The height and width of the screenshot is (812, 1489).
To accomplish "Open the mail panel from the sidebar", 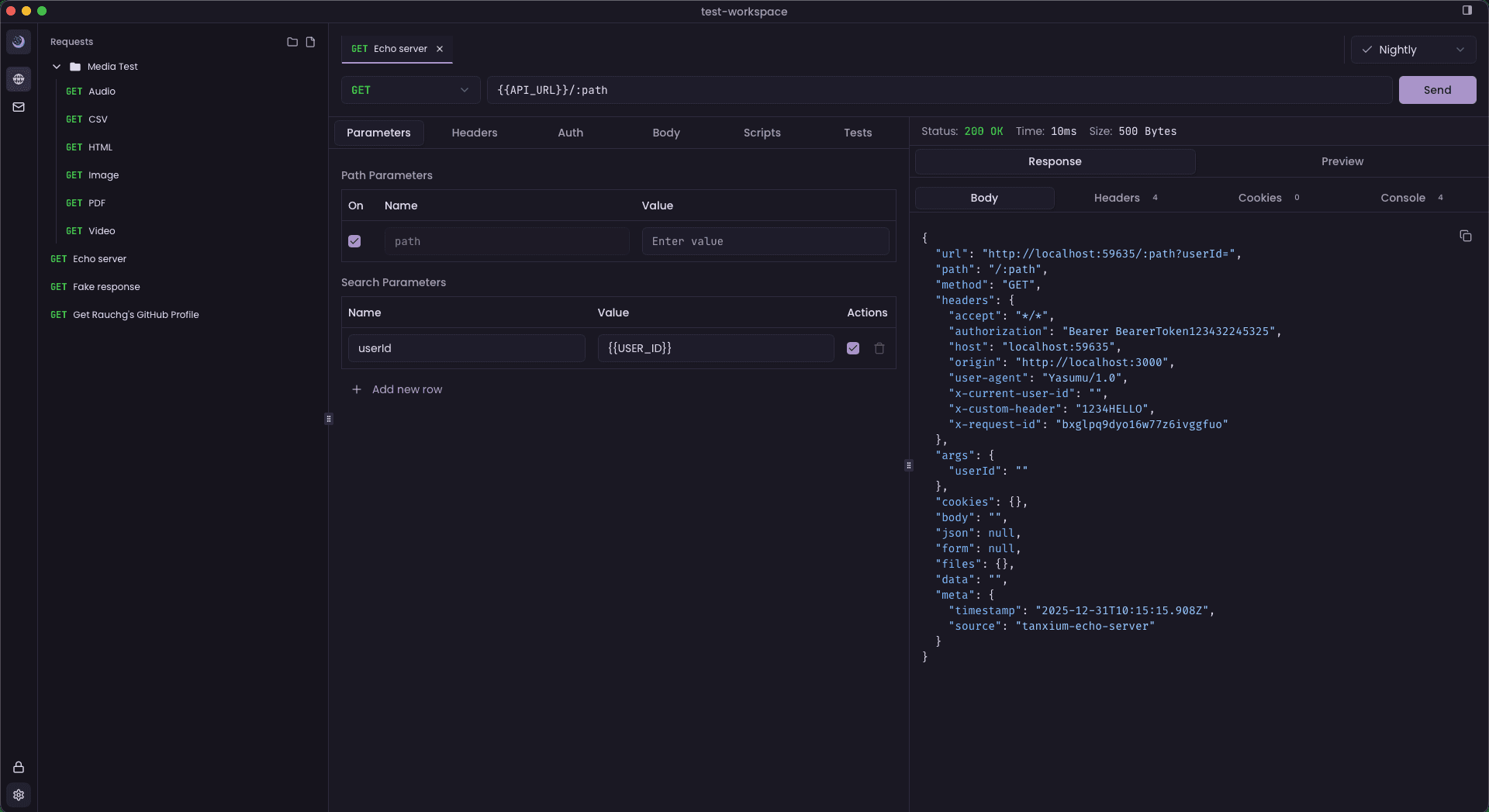I will pyautogui.click(x=19, y=107).
